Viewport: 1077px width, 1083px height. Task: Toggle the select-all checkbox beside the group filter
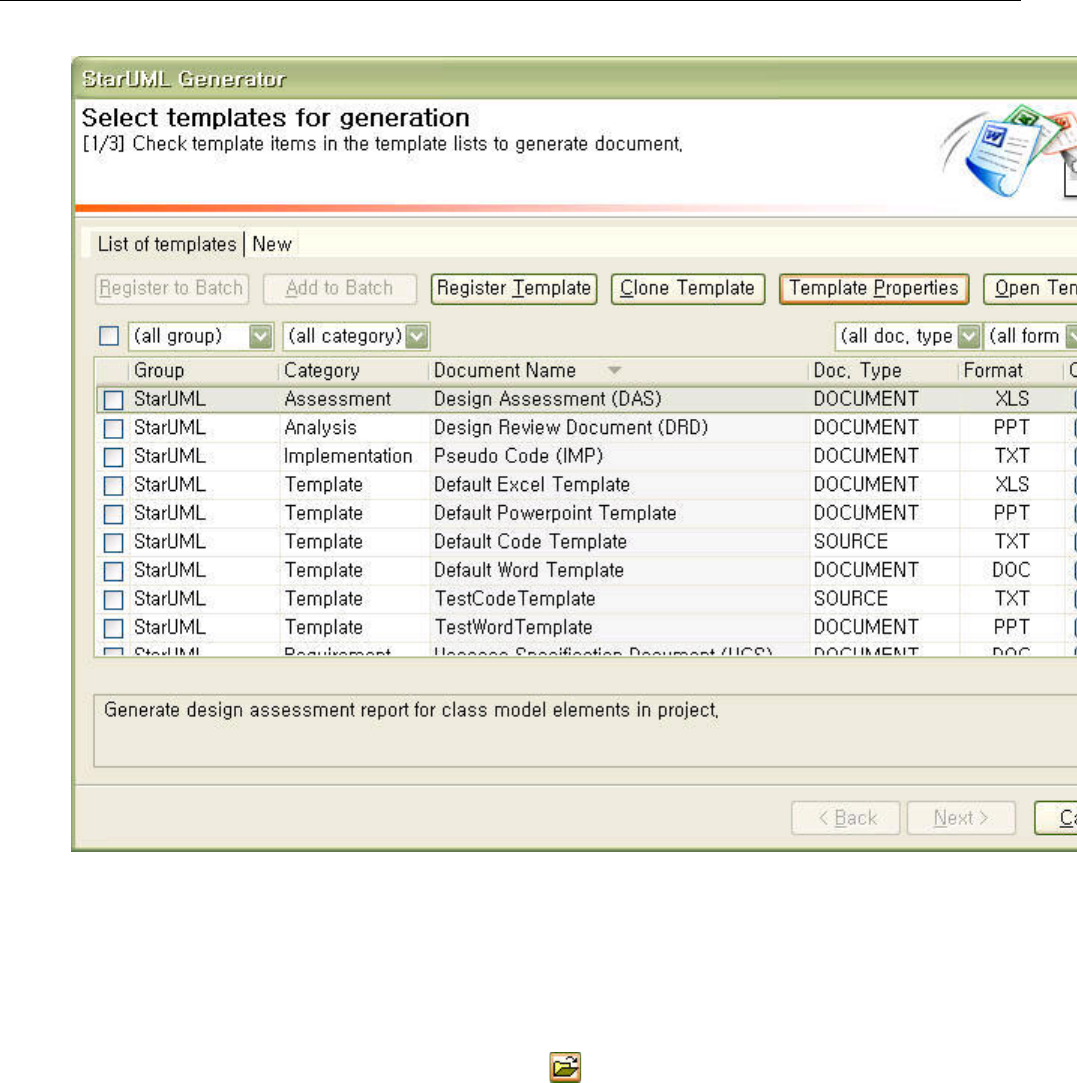pyautogui.click(x=109, y=336)
